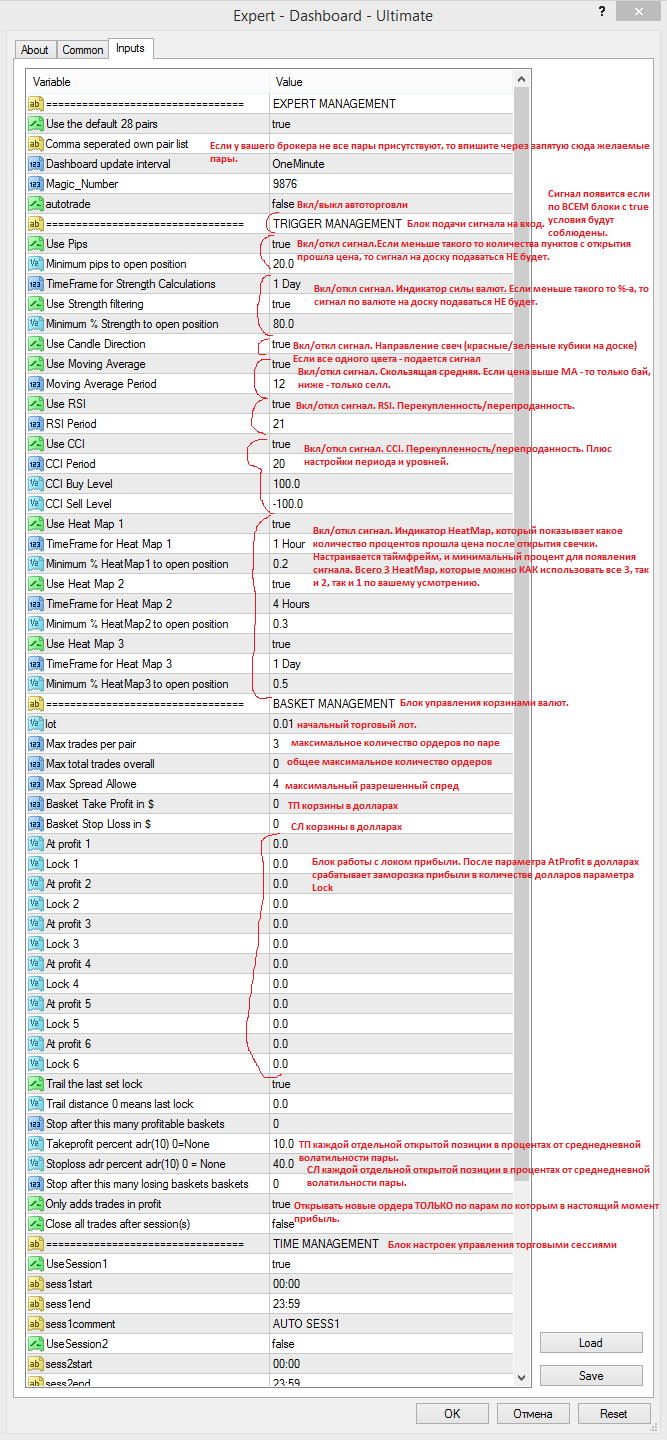667x1440 pixels.
Task: Click the scrollbar down arrow
Action: [x=520, y=1378]
